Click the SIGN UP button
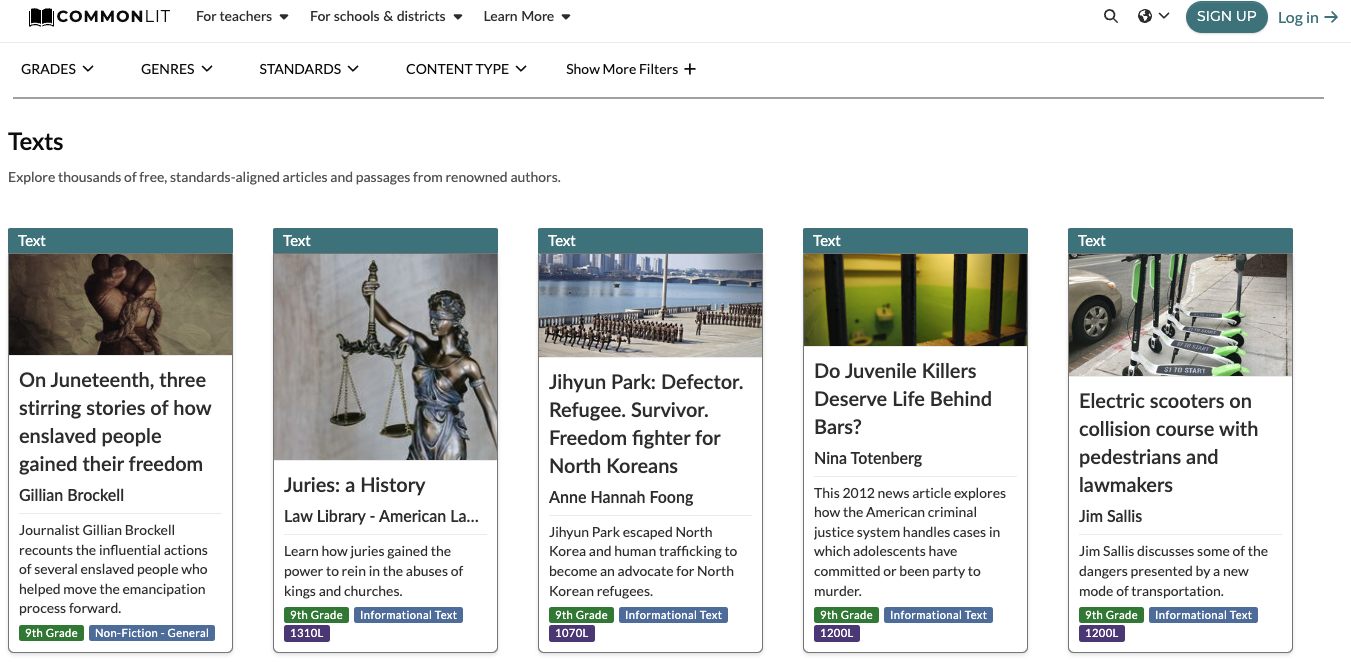Screen dimensions: 1351x662 pyautogui.click(x=1226, y=16)
